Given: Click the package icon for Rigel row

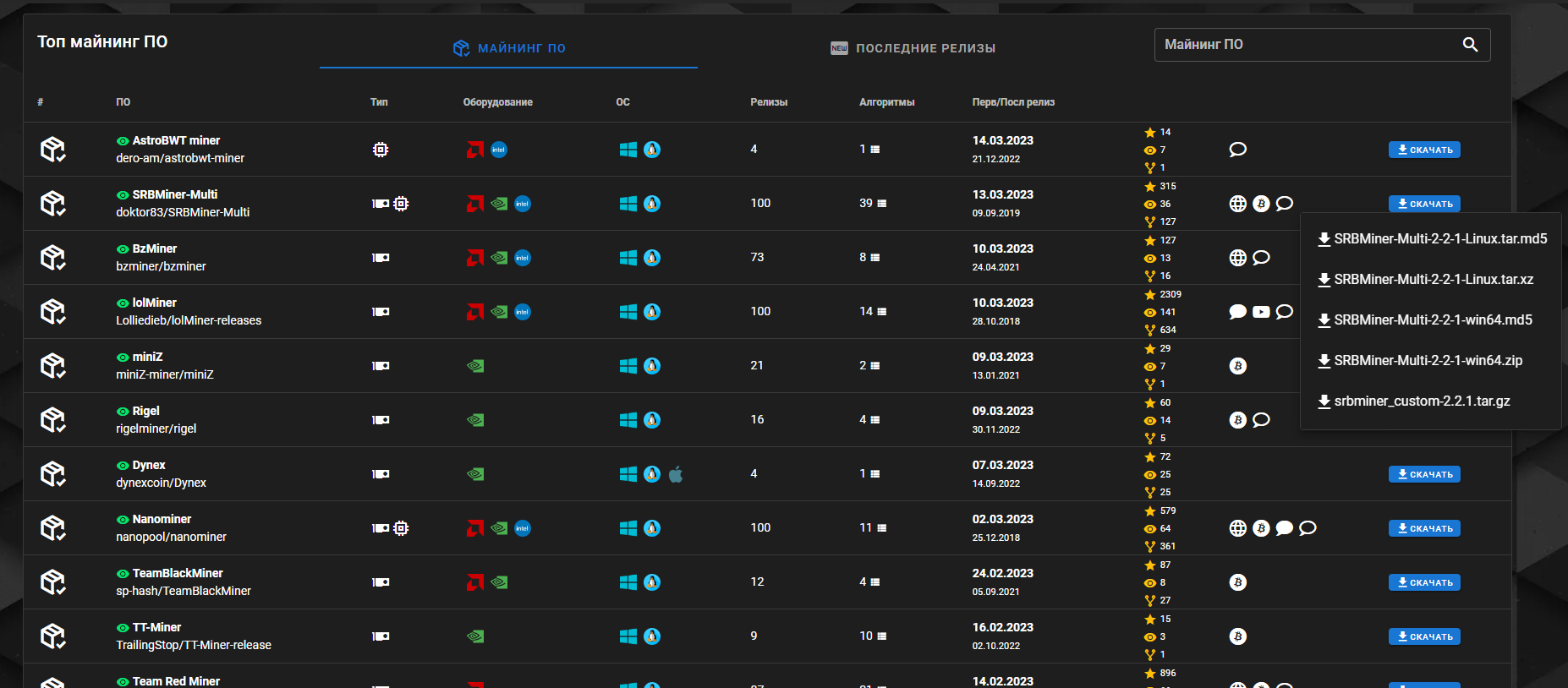Looking at the screenshot, I should 53,420.
